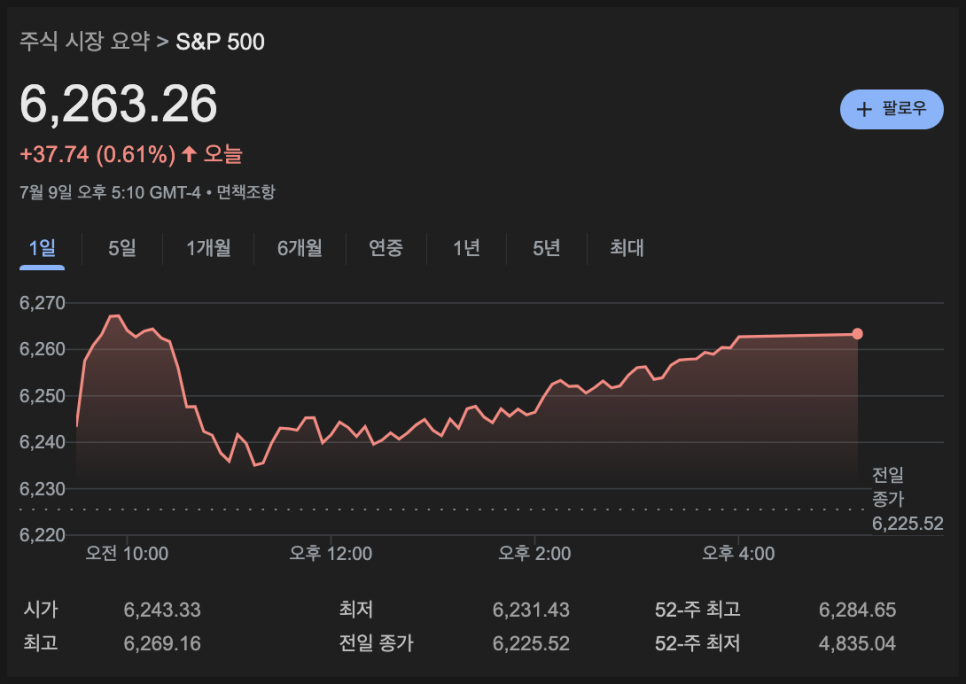Image resolution: width=966 pixels, height=684 pixels.
Task: Click the 시가 value 6,243.33
Action: pos(162,610)
